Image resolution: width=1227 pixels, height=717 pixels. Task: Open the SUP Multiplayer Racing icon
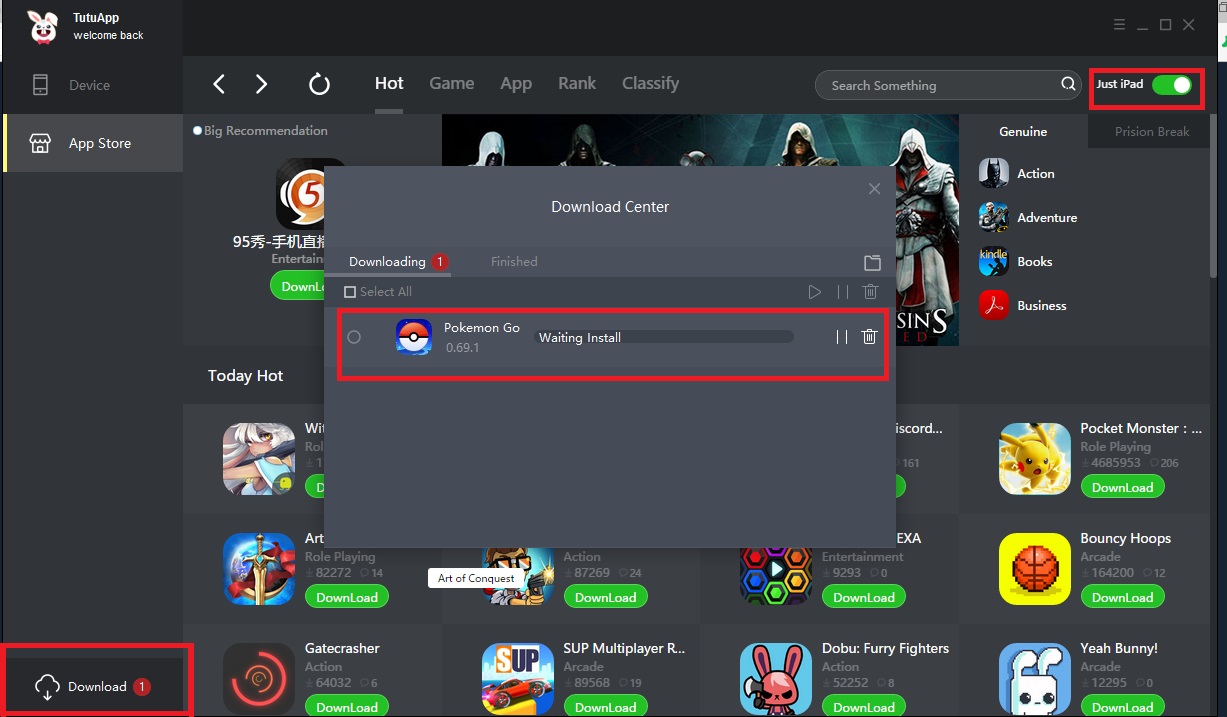pyautogui.click(x=517, y=679)
